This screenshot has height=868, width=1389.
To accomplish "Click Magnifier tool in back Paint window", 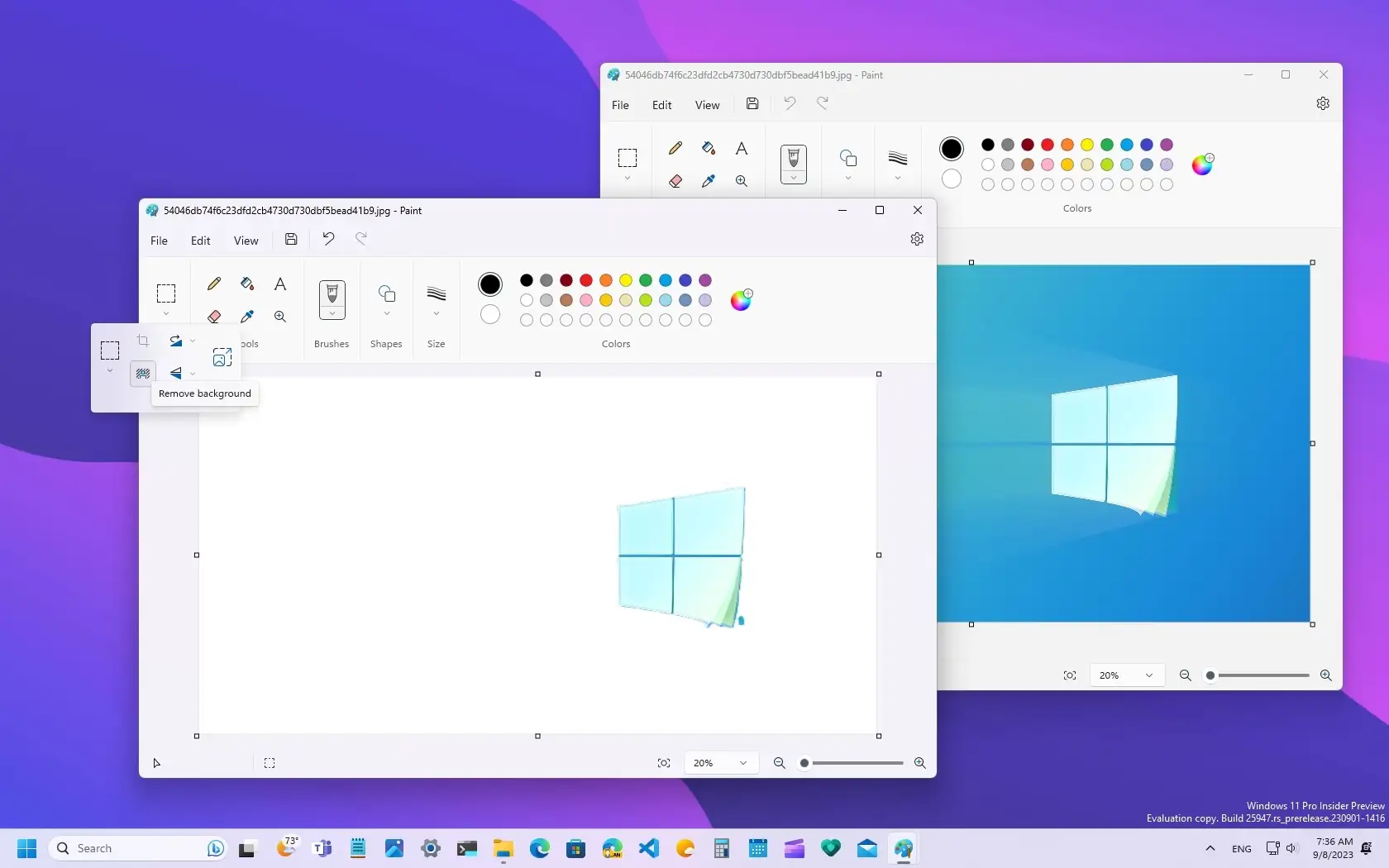I will pyautogui.click(x=742, y=181).
